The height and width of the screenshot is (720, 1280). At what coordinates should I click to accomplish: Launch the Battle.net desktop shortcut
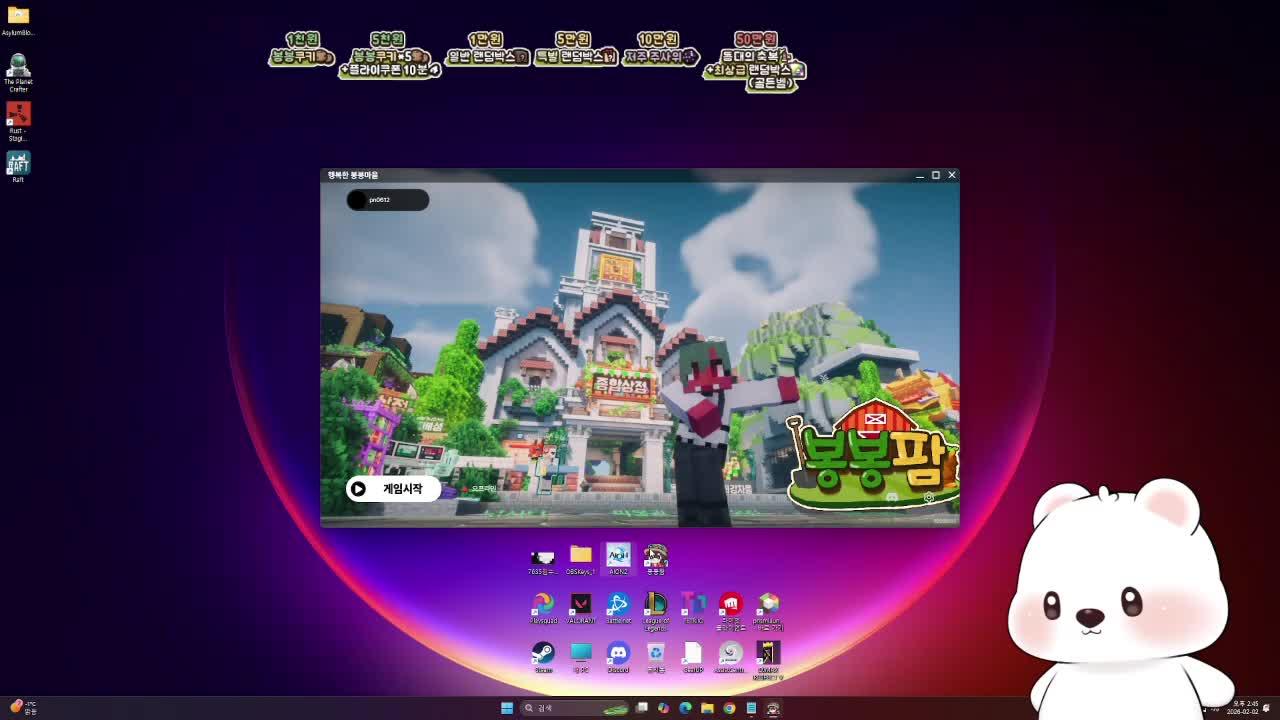point(618,608)
